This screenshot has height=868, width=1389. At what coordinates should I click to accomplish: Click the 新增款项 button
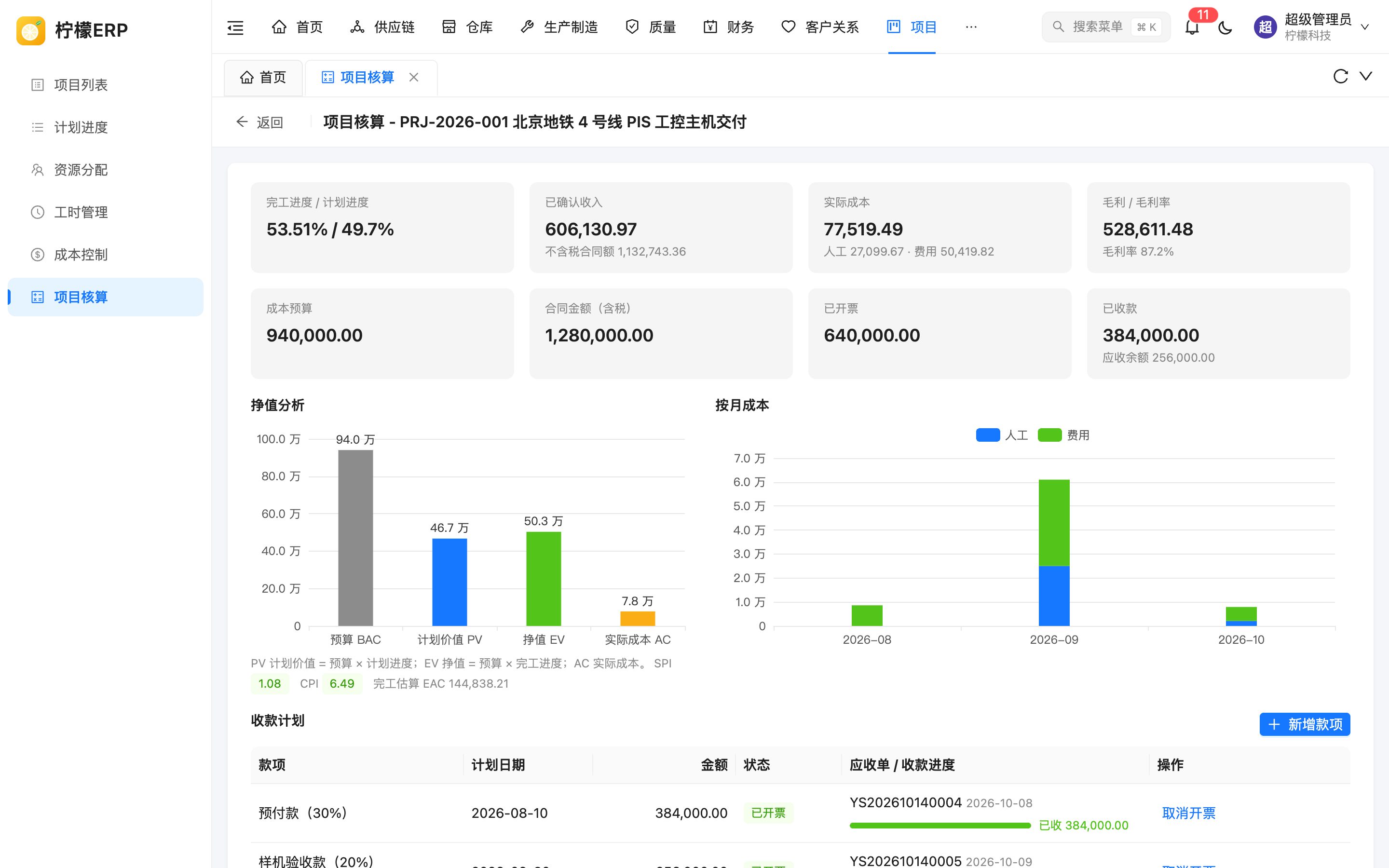click(x=1305, y=724)
